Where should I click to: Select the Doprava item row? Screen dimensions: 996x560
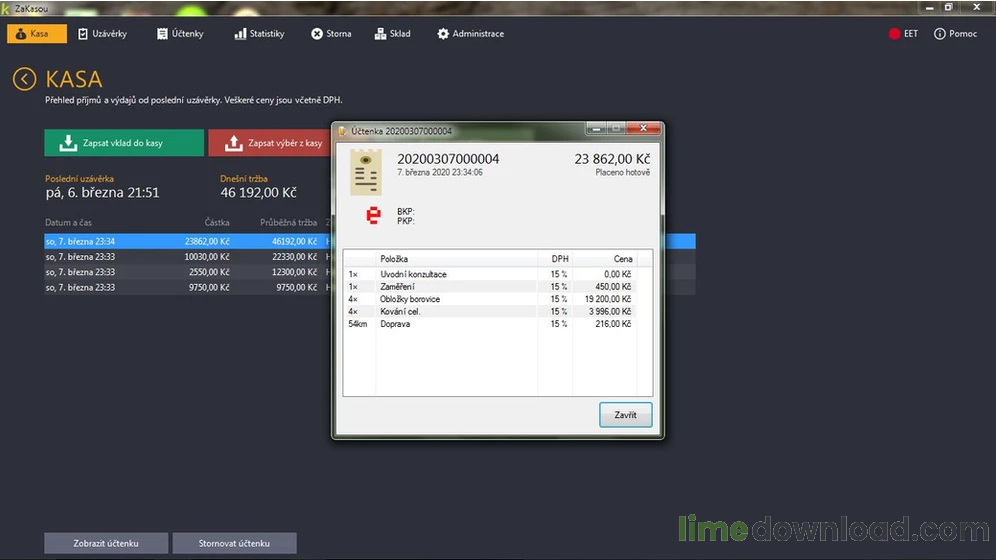click(490, 324)
